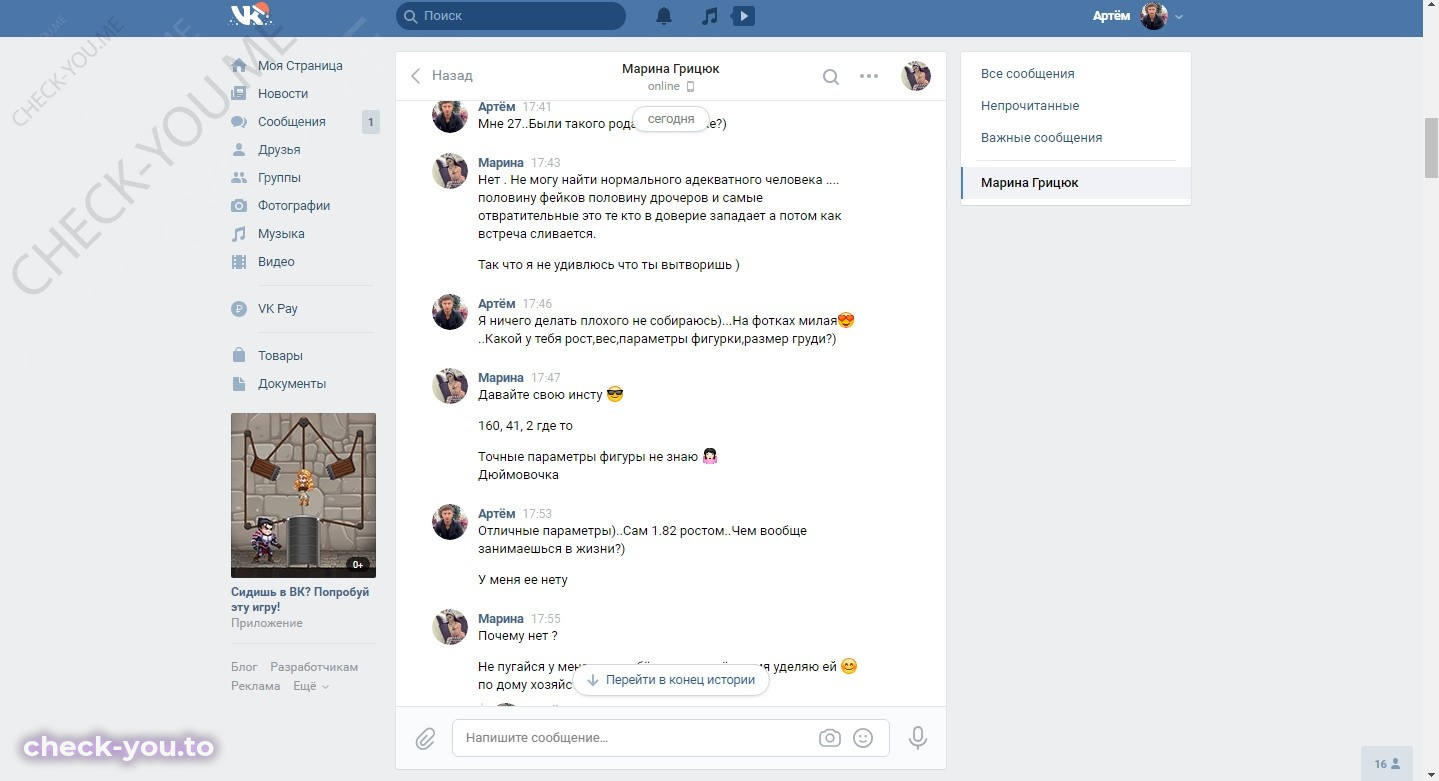1439x781 pixels.
Task: Search within the conversation magnifier icon
Action: click(831, 77)
